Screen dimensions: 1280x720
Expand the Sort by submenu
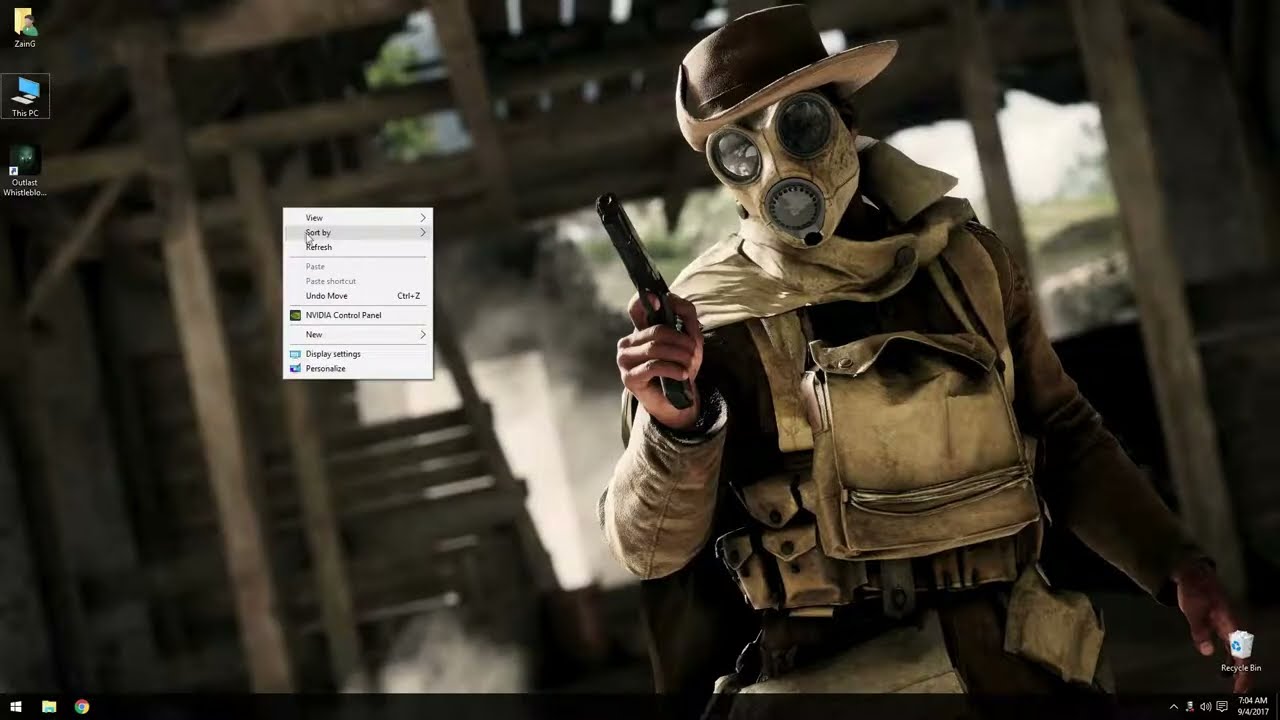[x=358, y=232]
